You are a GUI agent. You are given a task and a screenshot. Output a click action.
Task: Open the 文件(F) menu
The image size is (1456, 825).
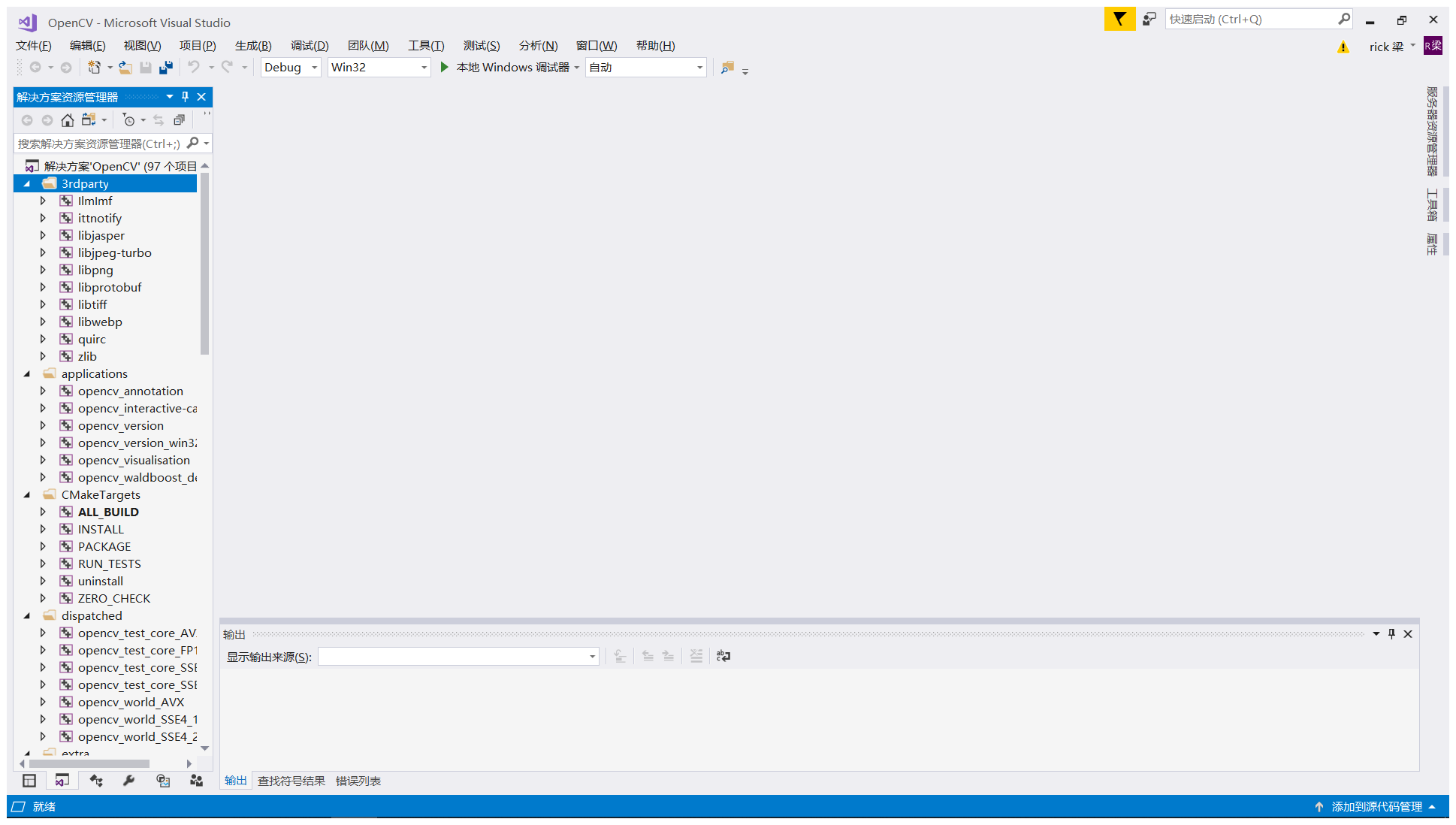click(x=34, y=46)
